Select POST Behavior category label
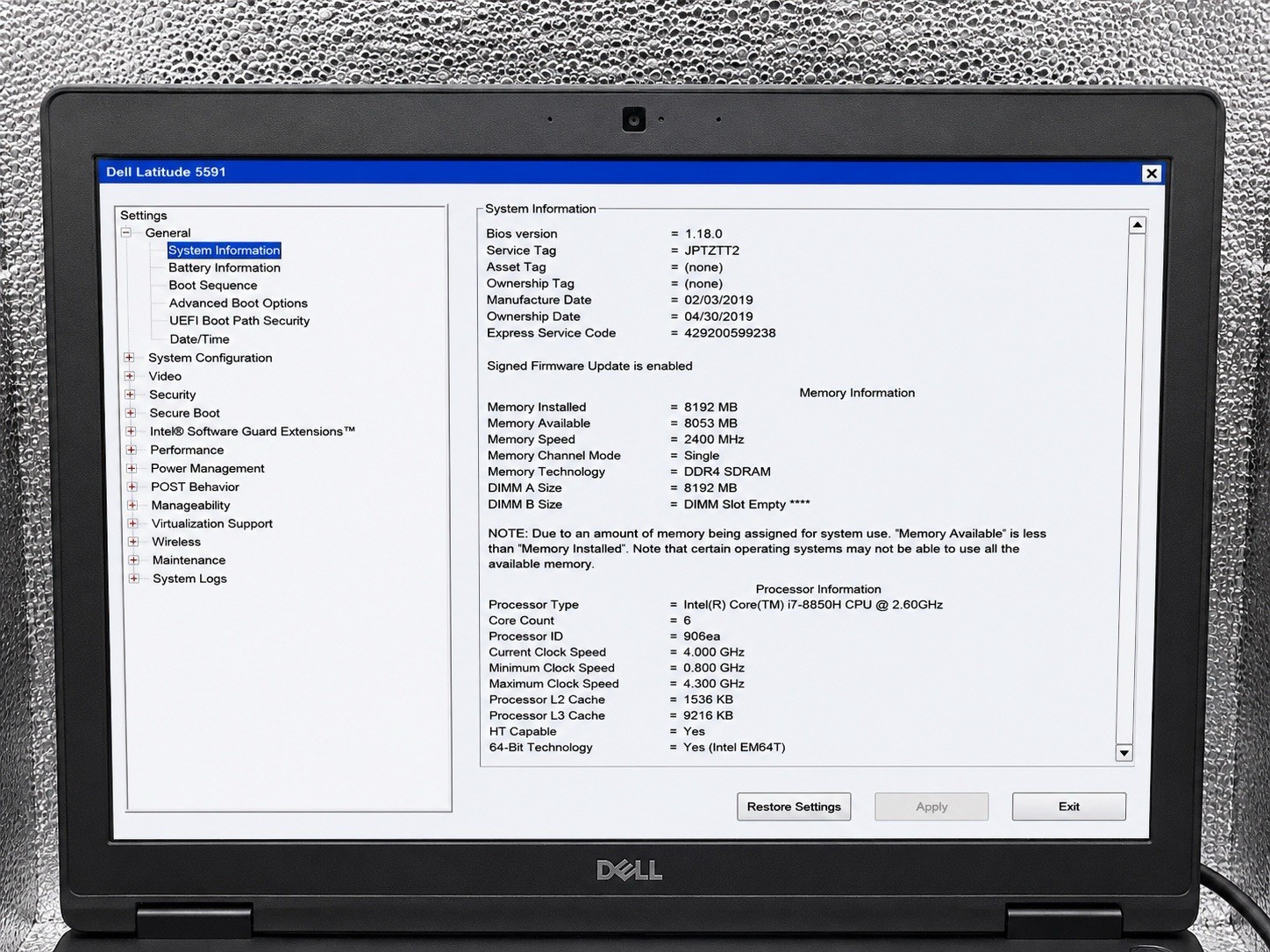Image resolution: width=1270 pixels, height=952 pixels. point(195,487)
